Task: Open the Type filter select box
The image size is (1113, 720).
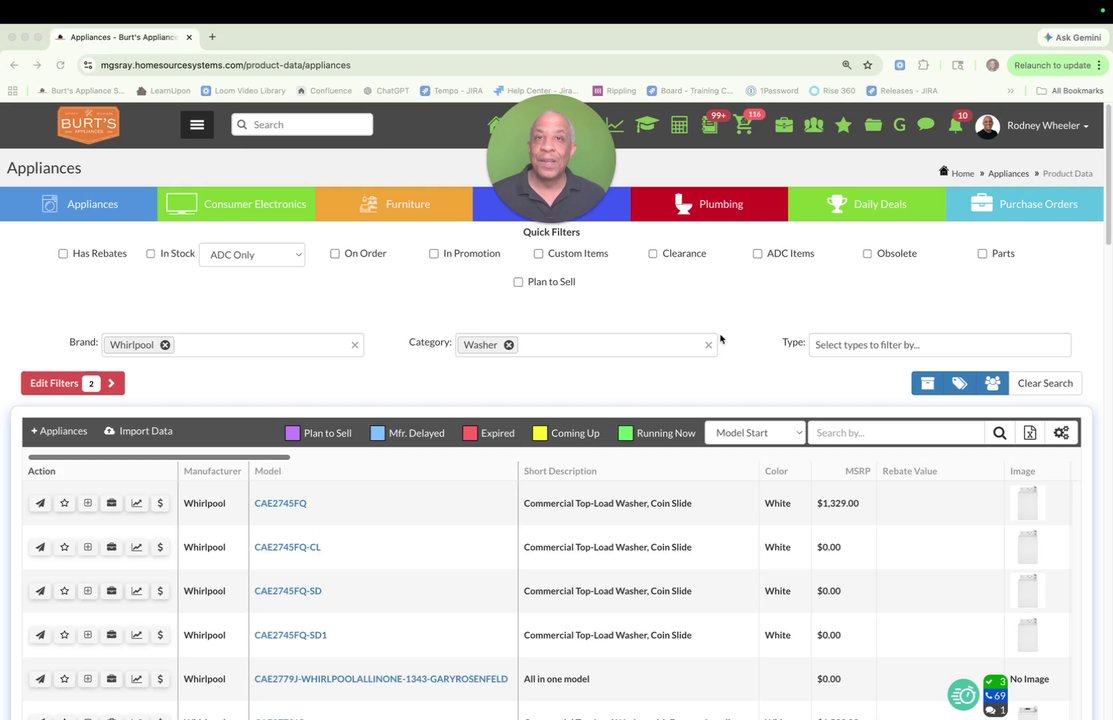Action: (940, 345)
